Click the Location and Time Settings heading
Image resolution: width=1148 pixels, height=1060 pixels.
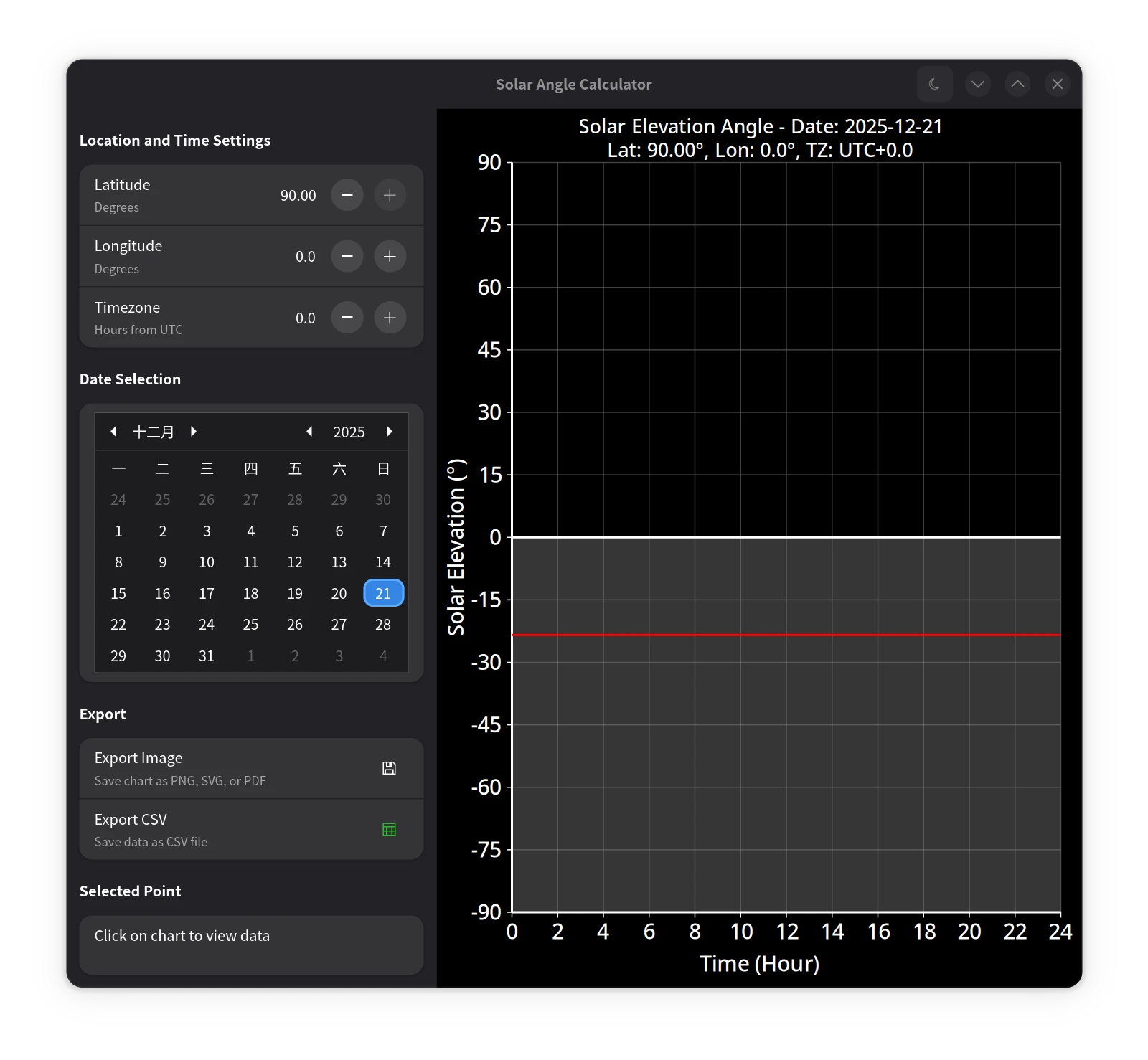[x=175, y=141]
